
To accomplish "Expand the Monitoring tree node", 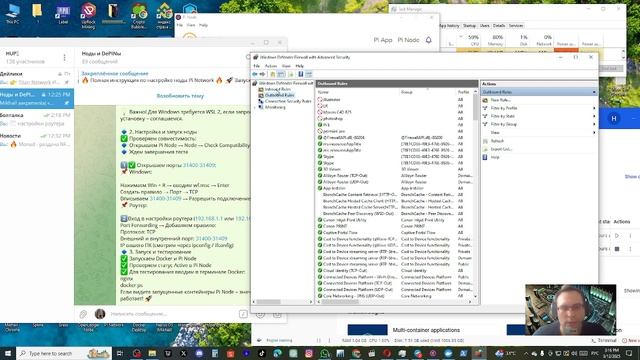I will 256,107.
